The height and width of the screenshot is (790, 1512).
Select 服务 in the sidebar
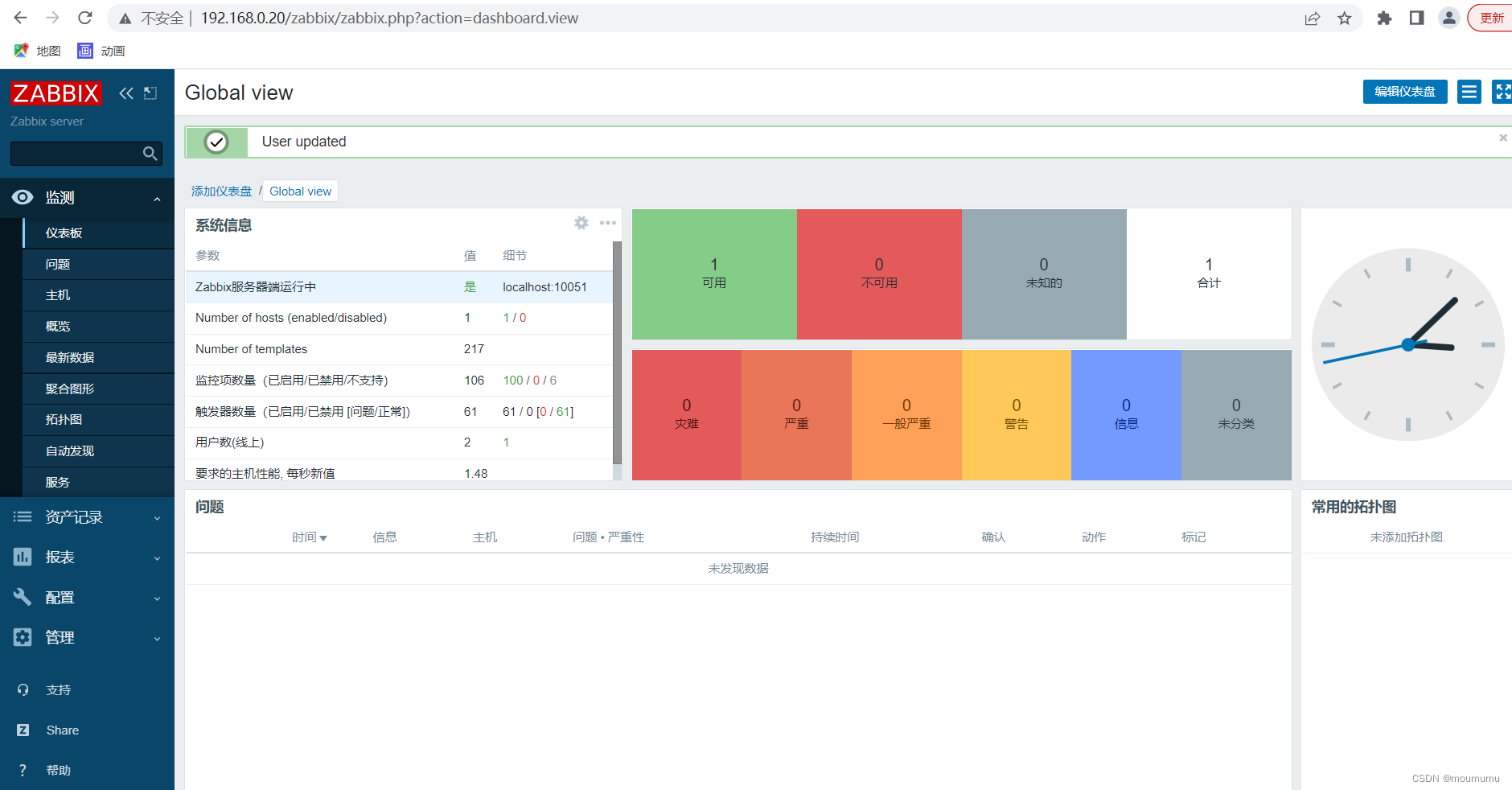[x=99, y=482]
